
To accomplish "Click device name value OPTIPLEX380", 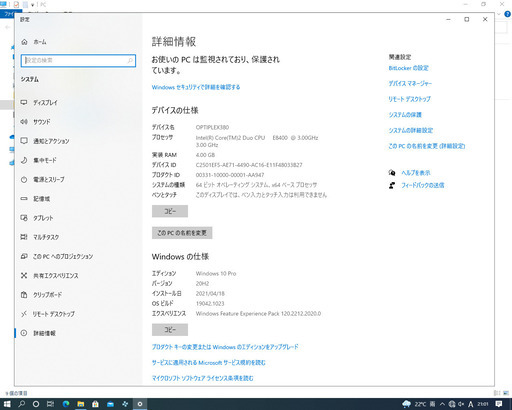I will pyautogui.click(x=212, y=127).
